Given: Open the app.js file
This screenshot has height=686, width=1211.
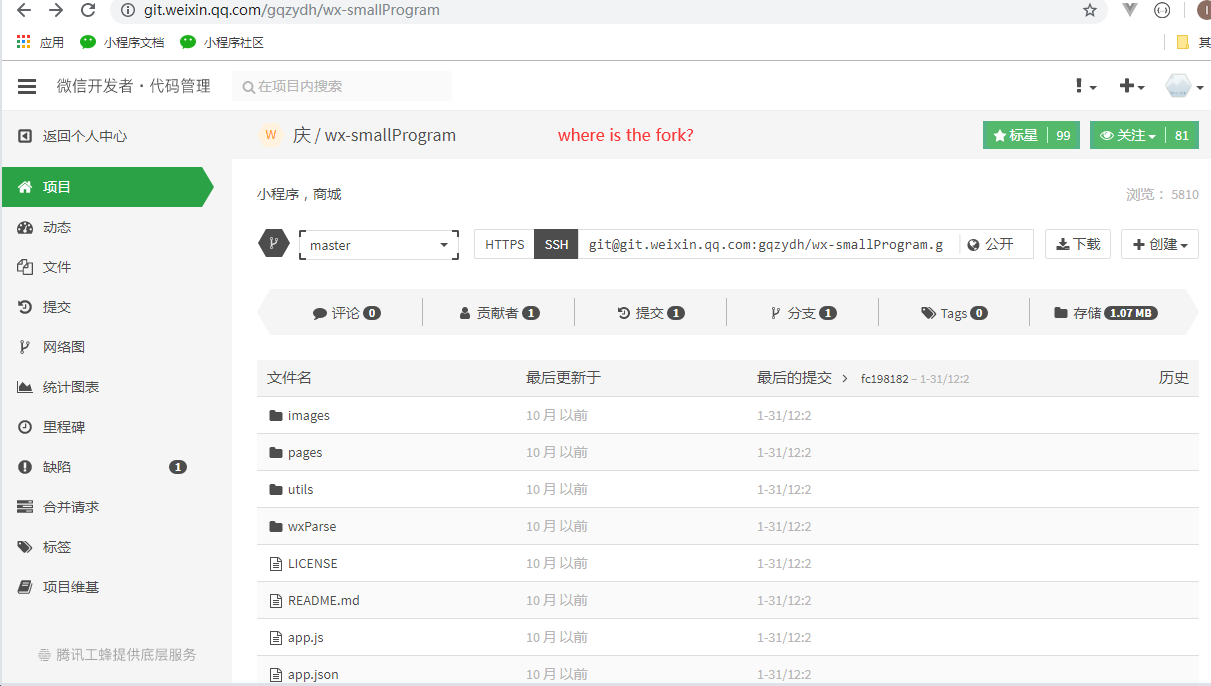Looking at the screenshot, I should coord(305,638).
